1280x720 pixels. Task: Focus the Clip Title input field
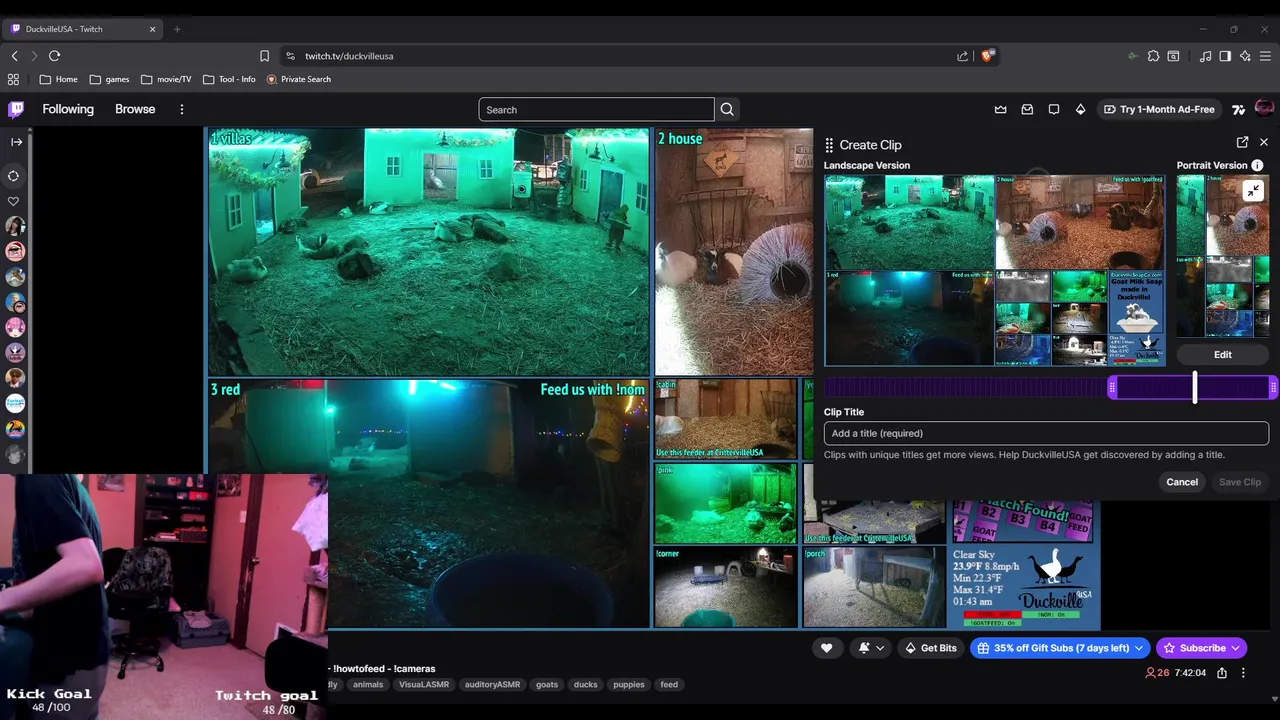(1046, 433)
